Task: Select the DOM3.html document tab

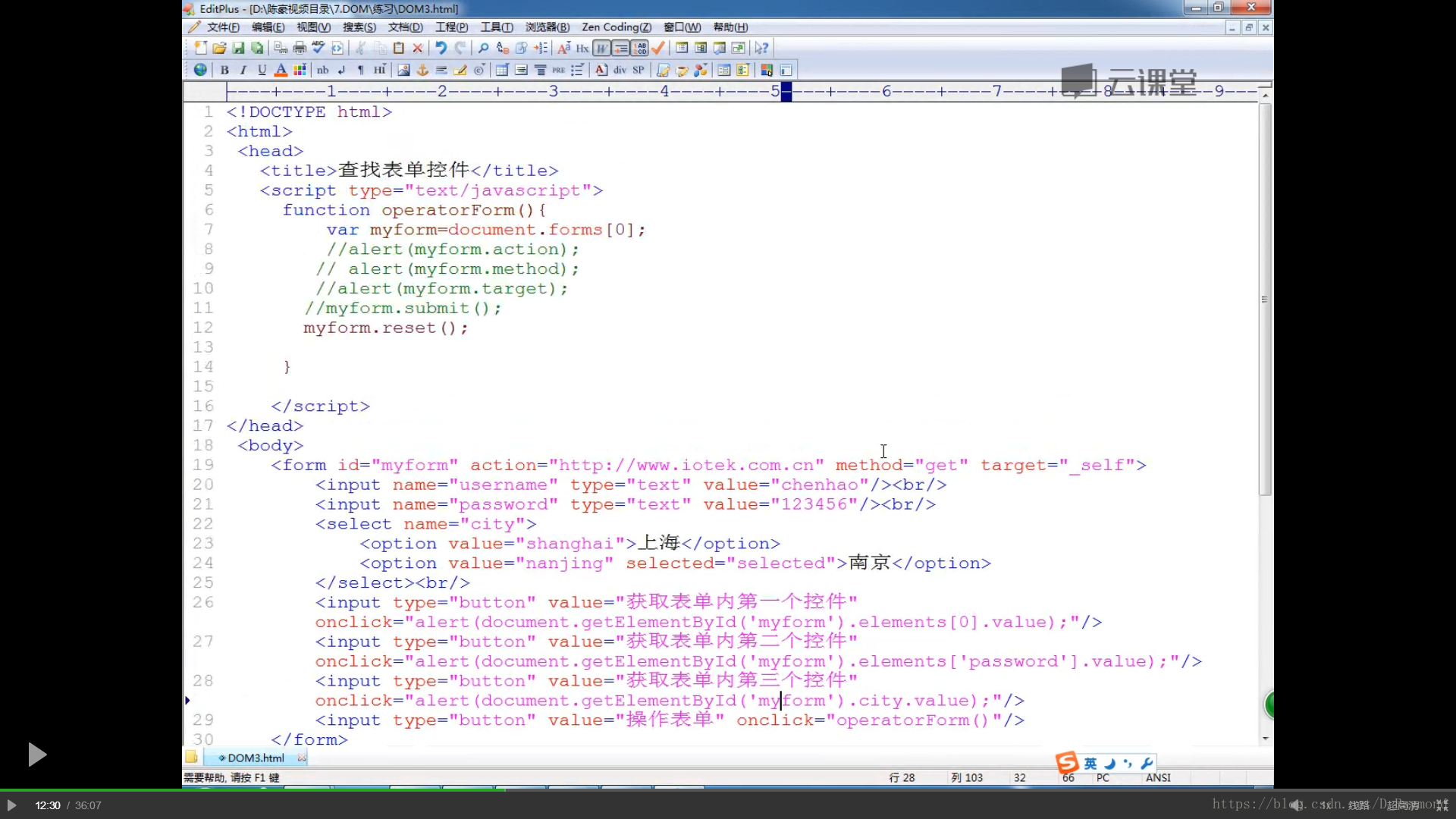Action: point(255,758)
